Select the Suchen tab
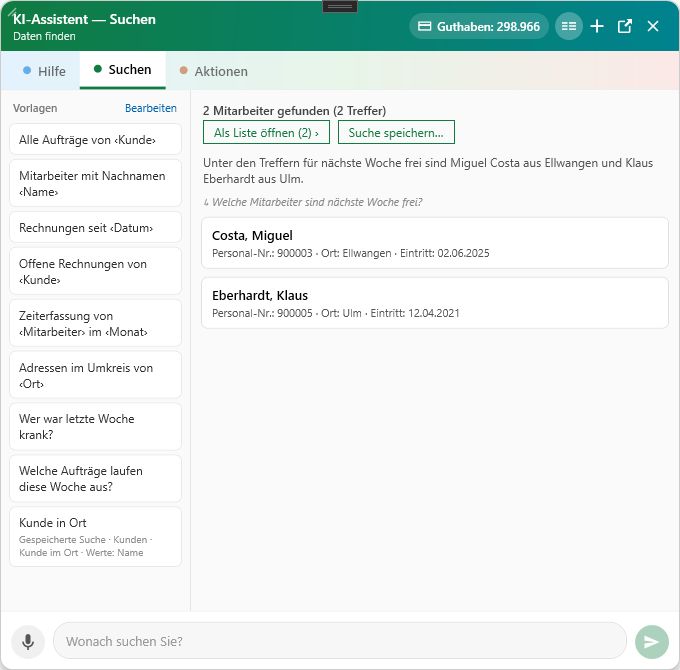The height and width of the screenshot is (670, 680). tap(123, 70)
